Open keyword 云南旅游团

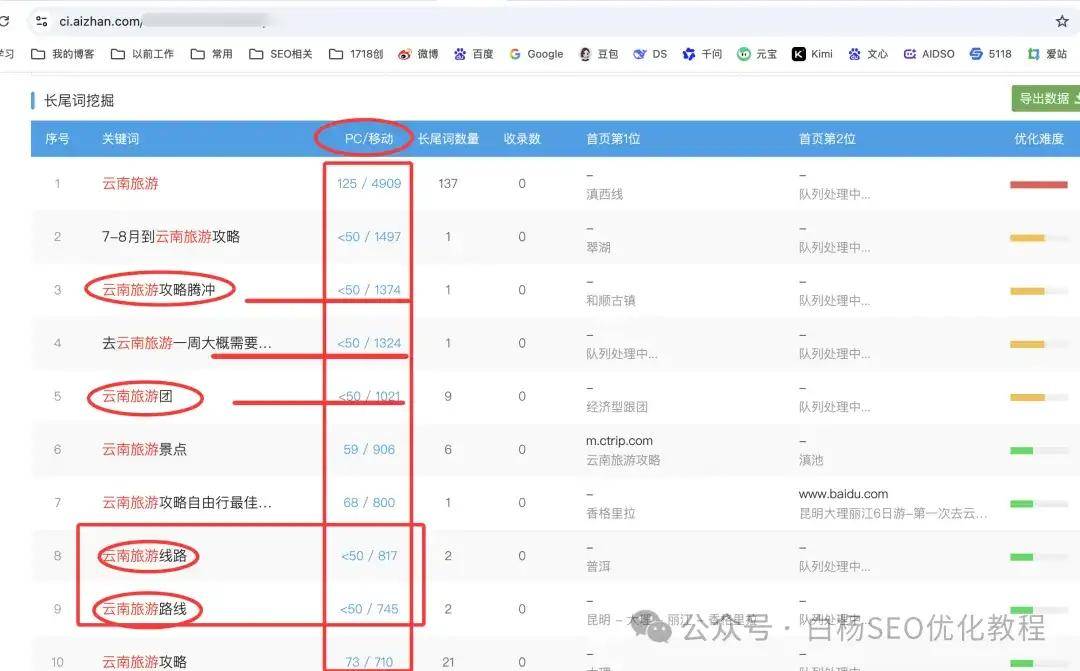click(137, 396)
